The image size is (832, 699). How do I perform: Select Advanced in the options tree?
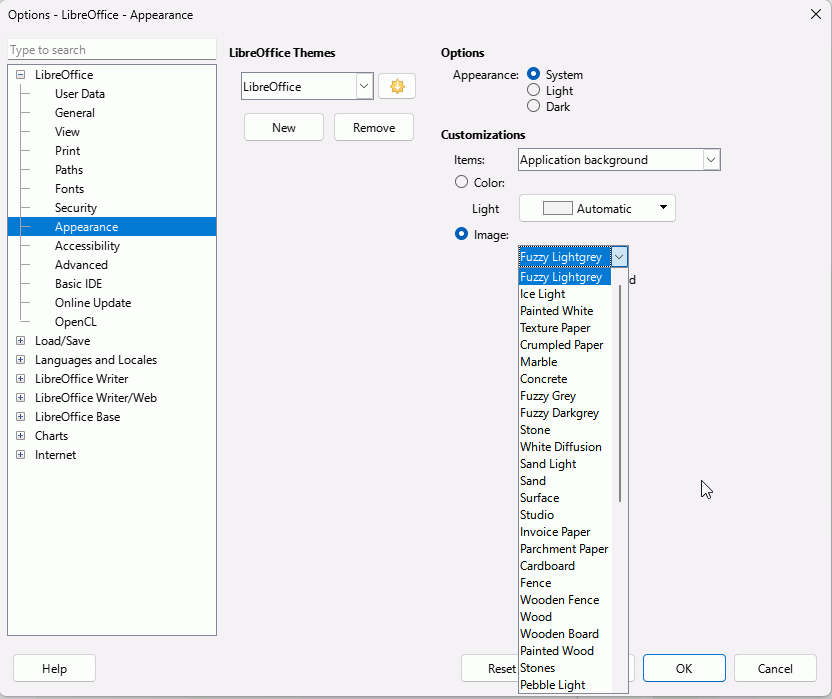(x=81, y=265)
